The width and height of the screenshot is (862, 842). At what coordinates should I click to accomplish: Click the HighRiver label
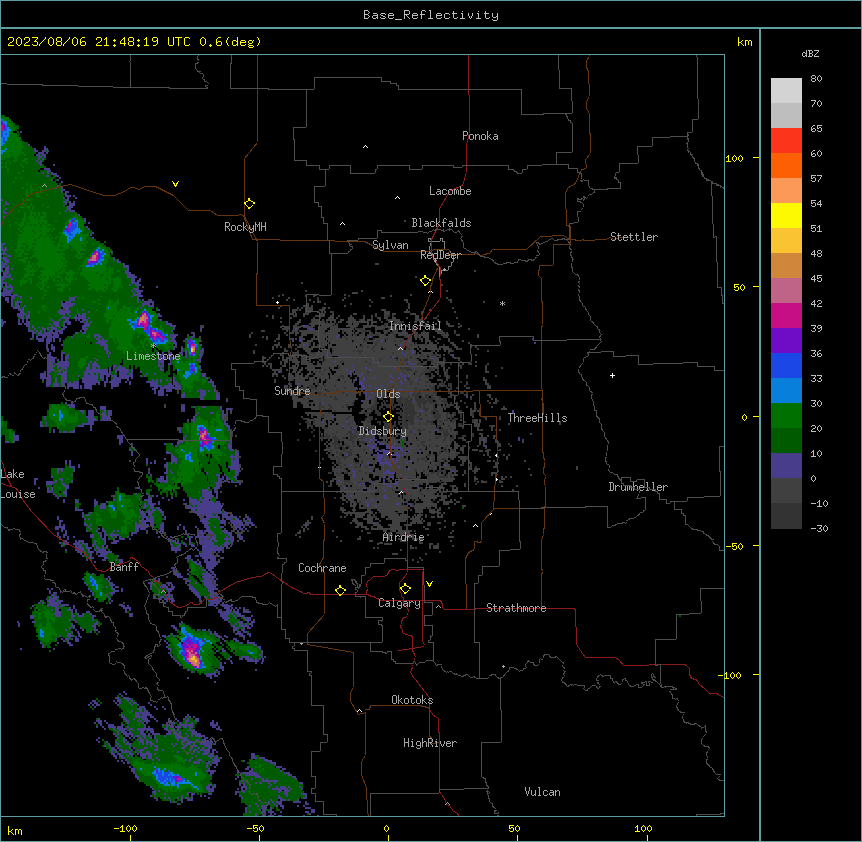click(430, 743)
